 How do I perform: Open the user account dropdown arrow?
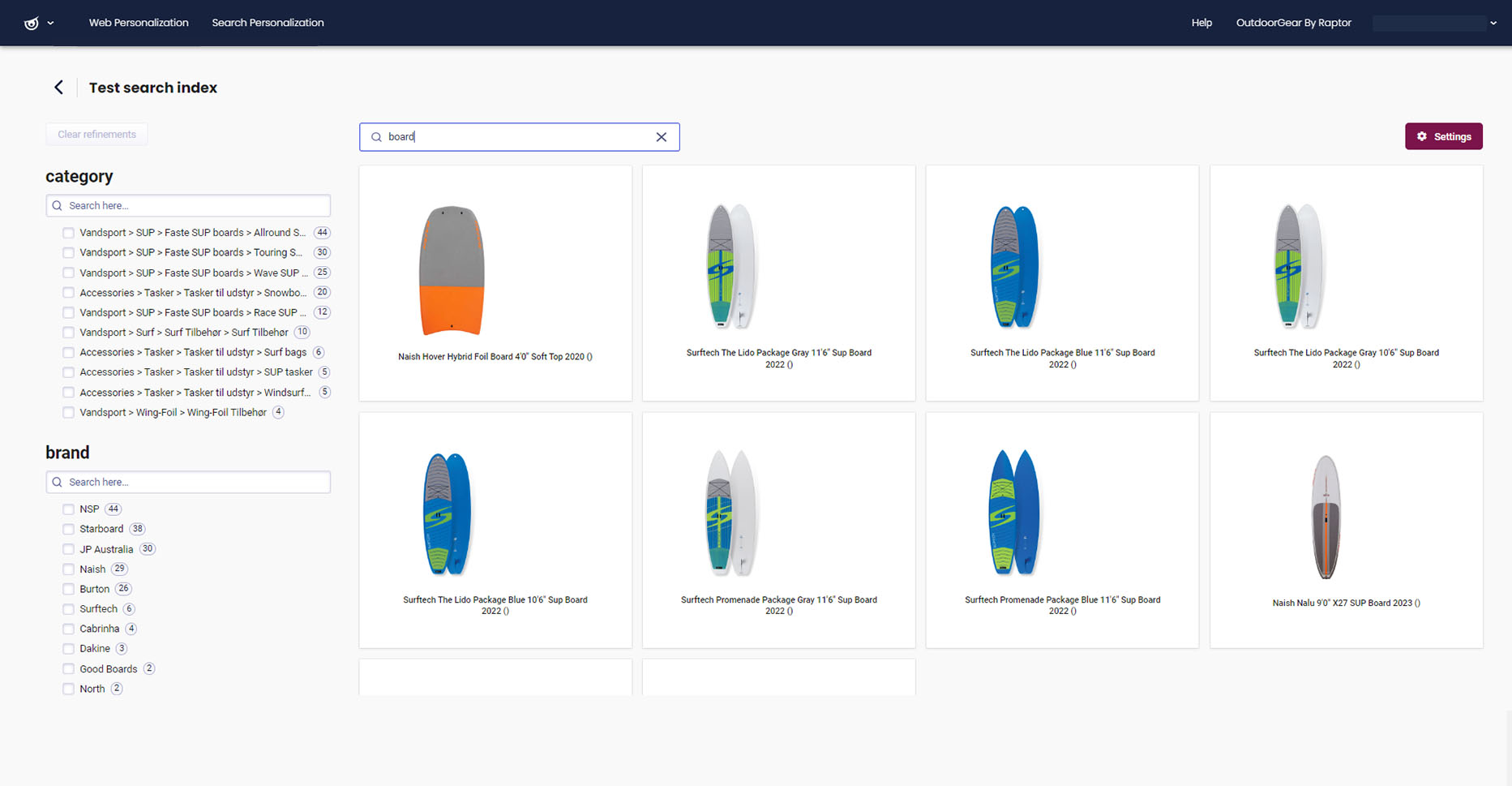click(1493, 23)
